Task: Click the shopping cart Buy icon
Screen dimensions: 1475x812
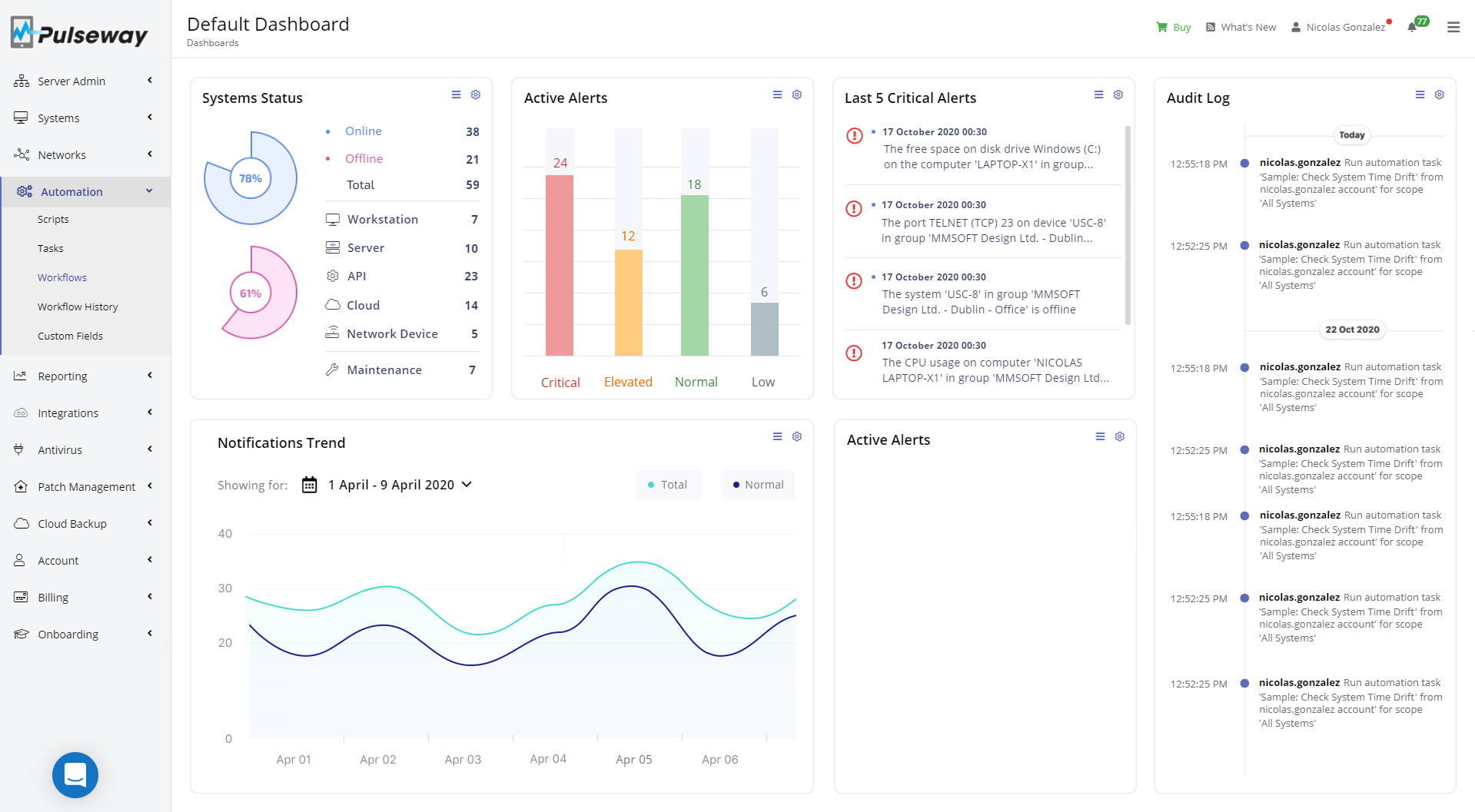Action: (1161, 27)
